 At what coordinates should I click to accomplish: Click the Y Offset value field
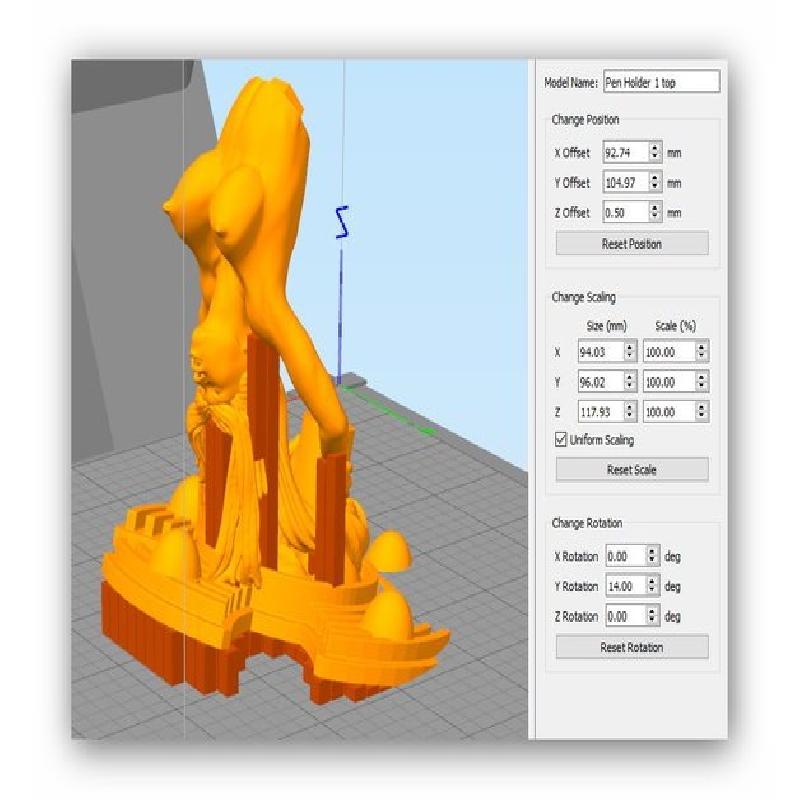tap(626, 182)
